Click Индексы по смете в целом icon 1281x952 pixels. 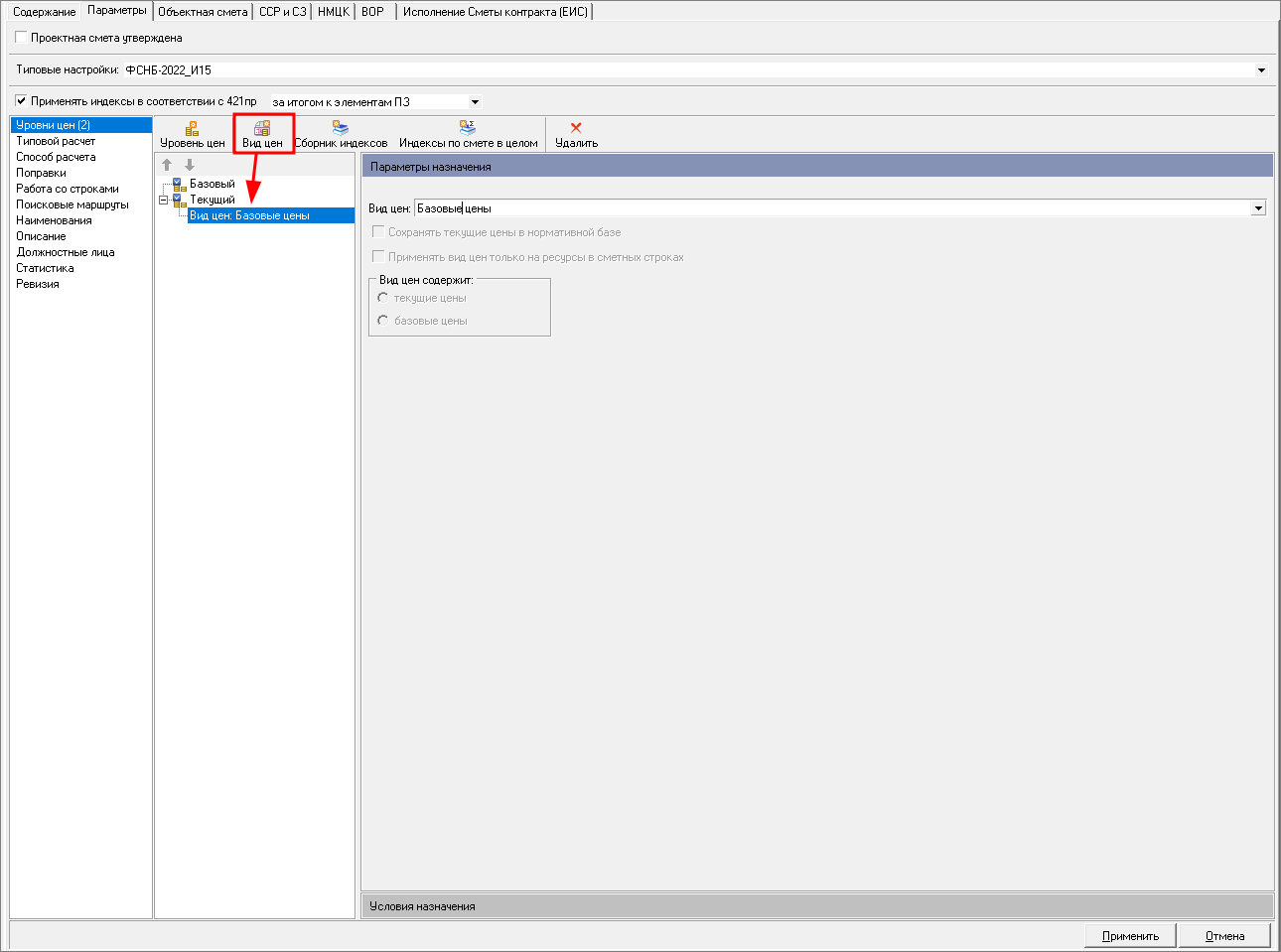(x=468, y=129)
